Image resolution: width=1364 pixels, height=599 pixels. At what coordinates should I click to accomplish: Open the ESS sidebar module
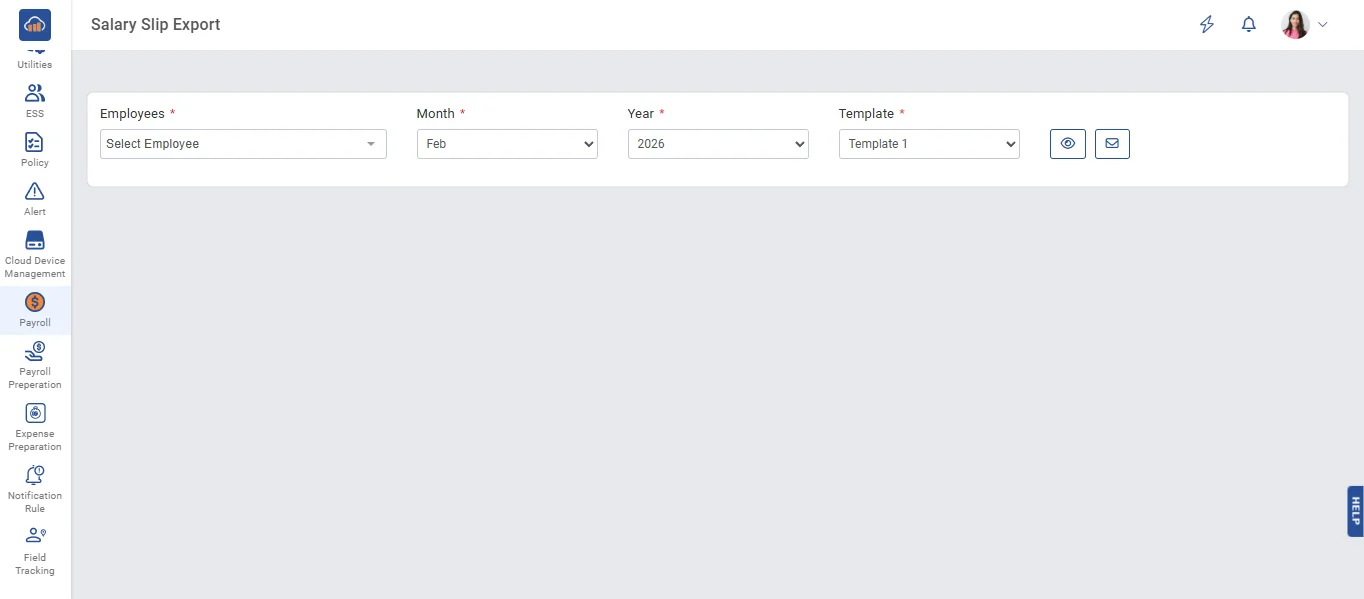point(35,100)
